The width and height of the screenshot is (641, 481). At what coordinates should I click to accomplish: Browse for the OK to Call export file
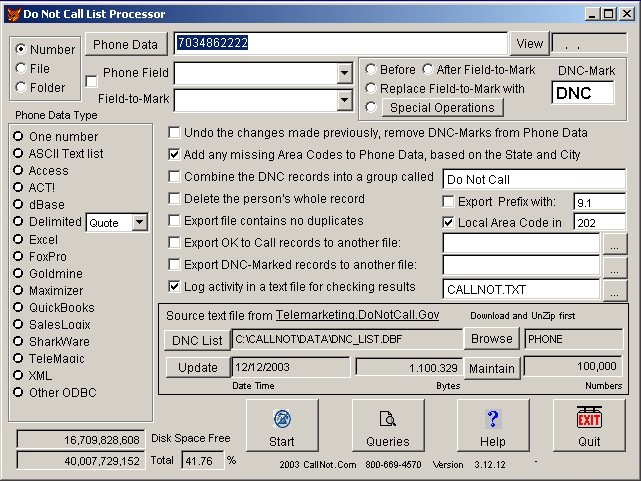(615, 243)
